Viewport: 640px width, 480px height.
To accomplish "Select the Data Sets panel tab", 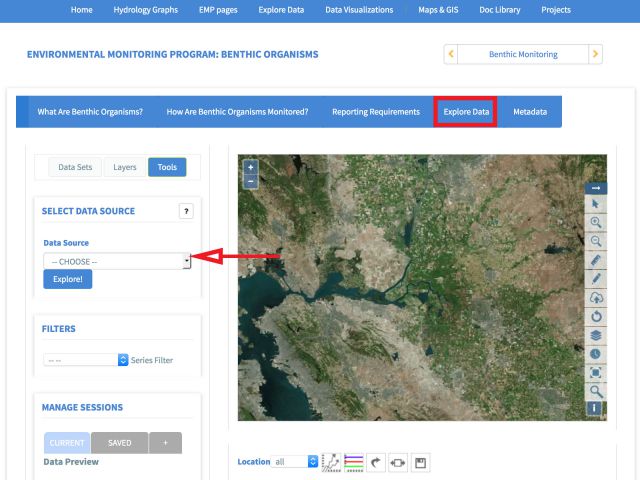I will 75,167.
